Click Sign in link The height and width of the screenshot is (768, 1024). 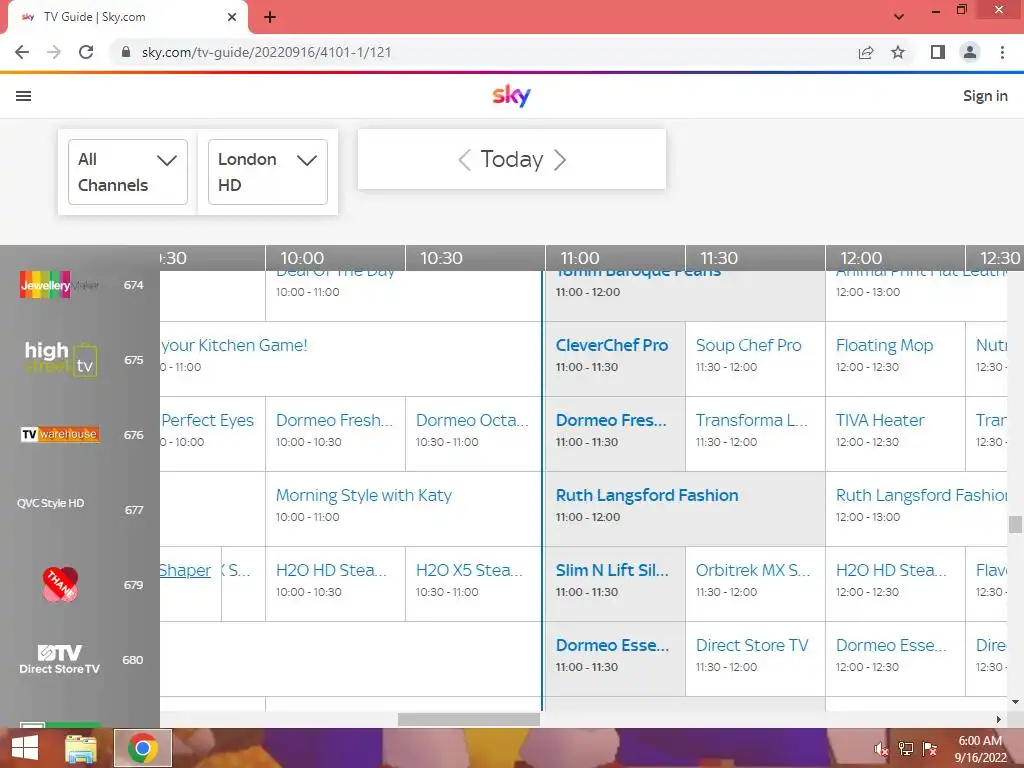pyautogui.click(x=985, y=96)
